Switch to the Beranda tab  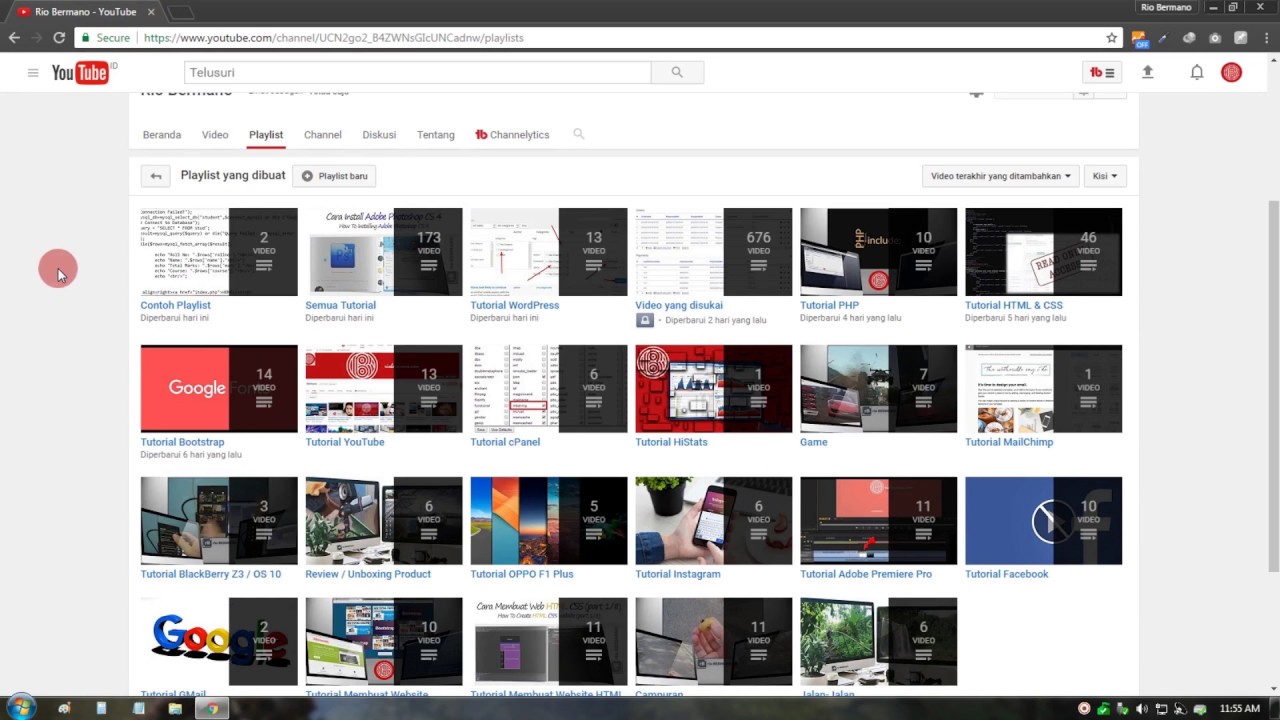tap(162, 134)
